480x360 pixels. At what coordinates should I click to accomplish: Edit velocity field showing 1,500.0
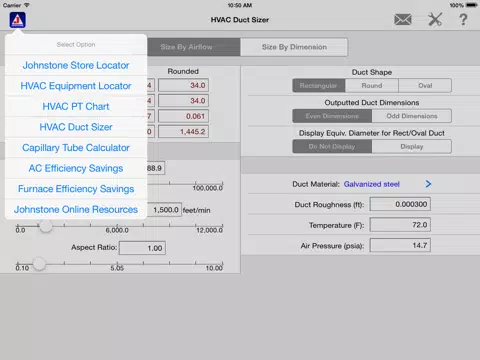[164, 210]
